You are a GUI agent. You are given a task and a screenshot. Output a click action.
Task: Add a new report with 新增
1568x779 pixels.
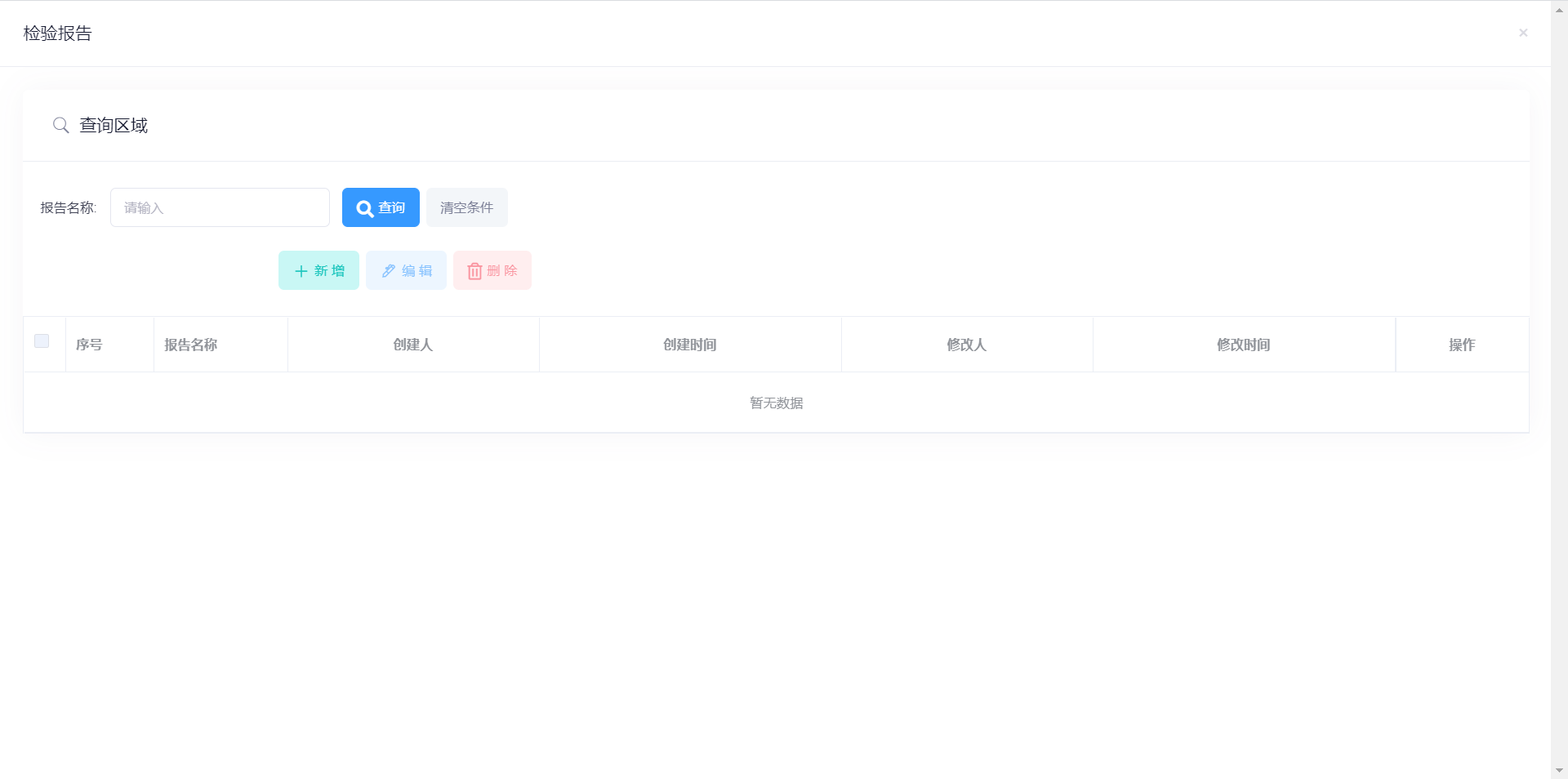(x=318, y=270)
